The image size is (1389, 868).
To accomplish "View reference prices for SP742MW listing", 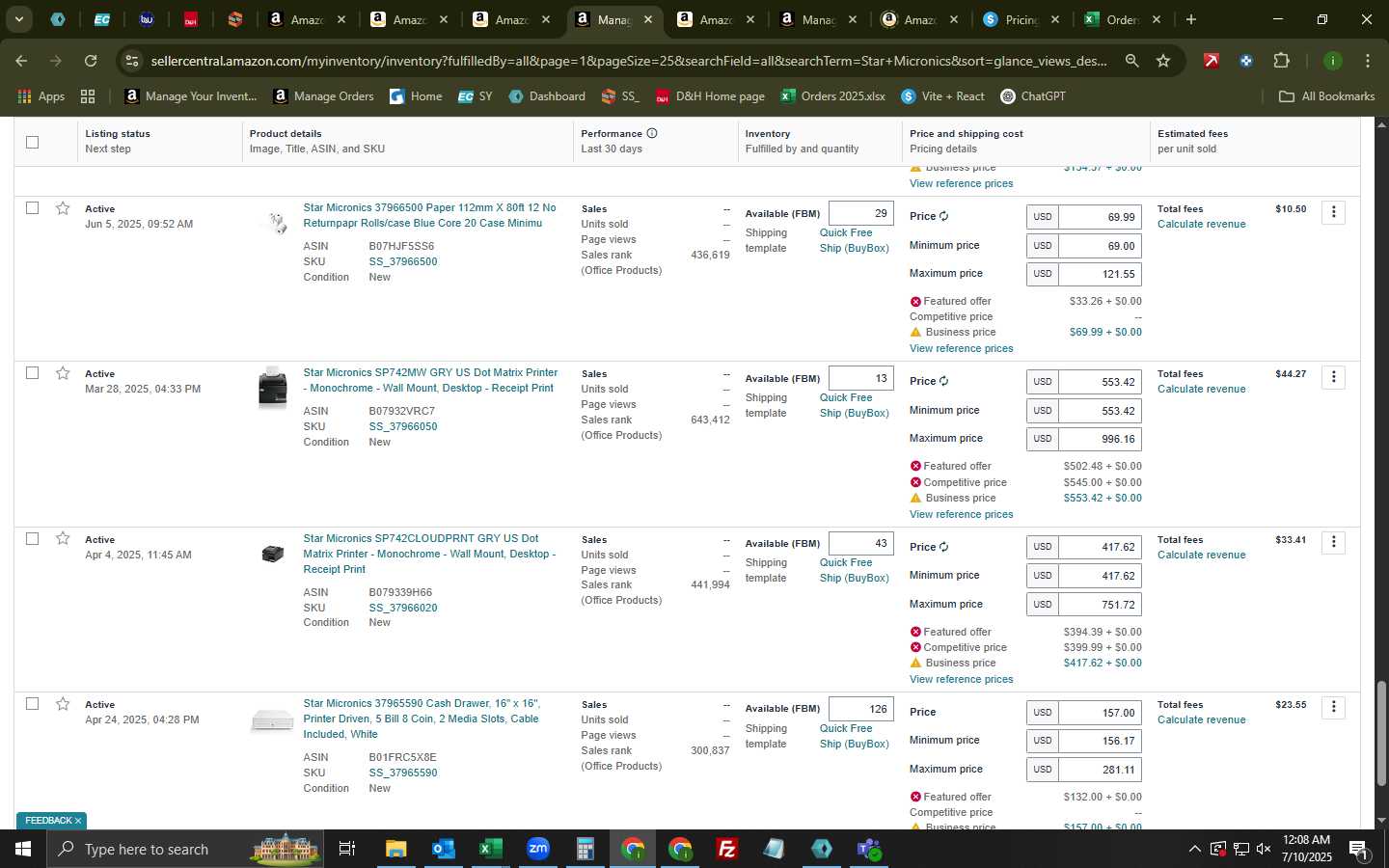I will pyautogui.click(x=961, y=514).
